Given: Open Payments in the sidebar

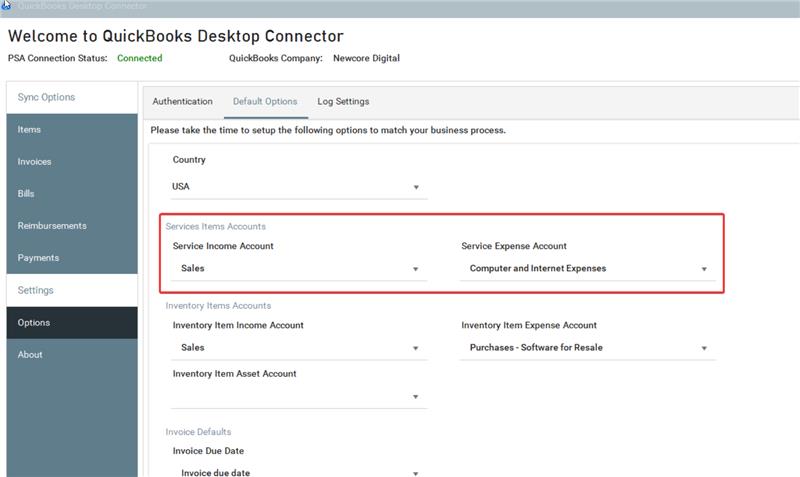Looking at the screenshot, I should (72, 258).
